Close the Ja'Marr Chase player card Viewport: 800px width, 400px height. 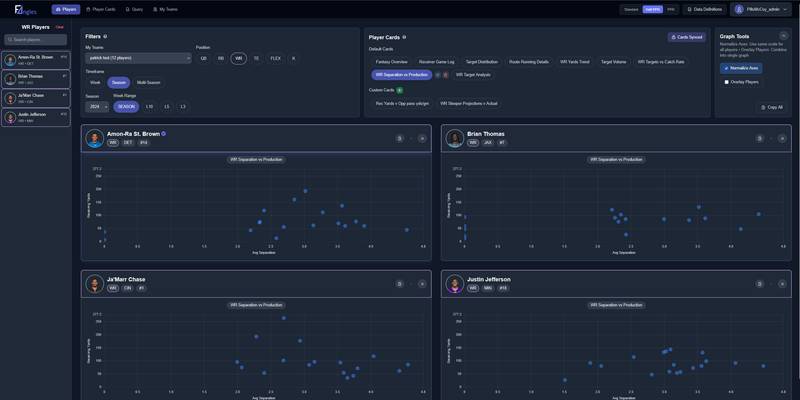(422, 284)
